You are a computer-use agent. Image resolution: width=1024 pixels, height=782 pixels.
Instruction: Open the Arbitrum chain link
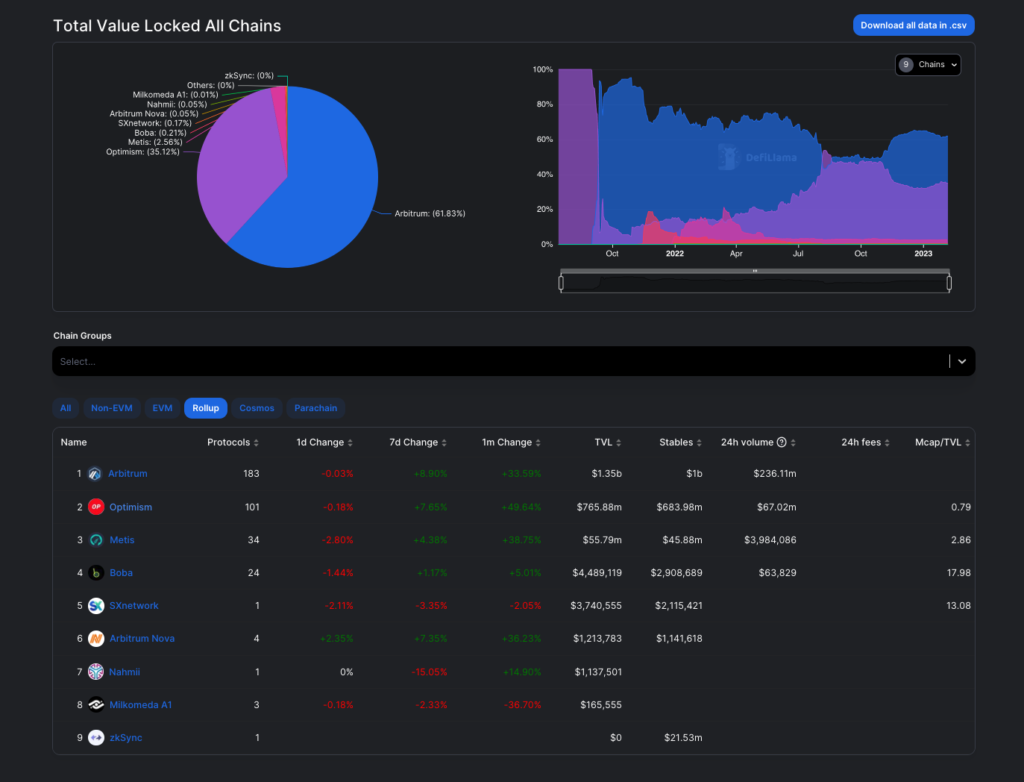tap(128, 474)
